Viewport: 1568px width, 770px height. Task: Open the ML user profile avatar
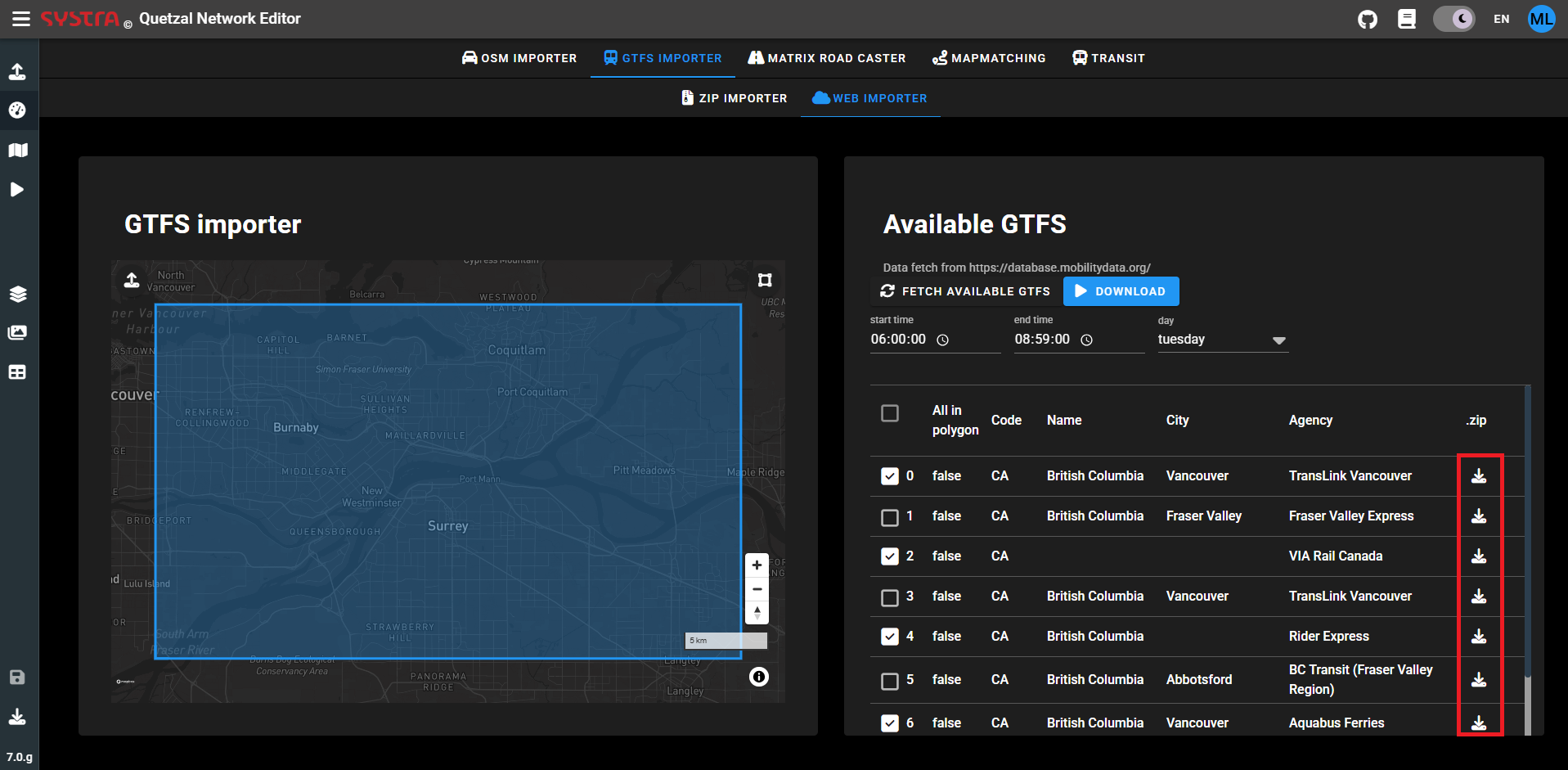(x=1542, y=19)
